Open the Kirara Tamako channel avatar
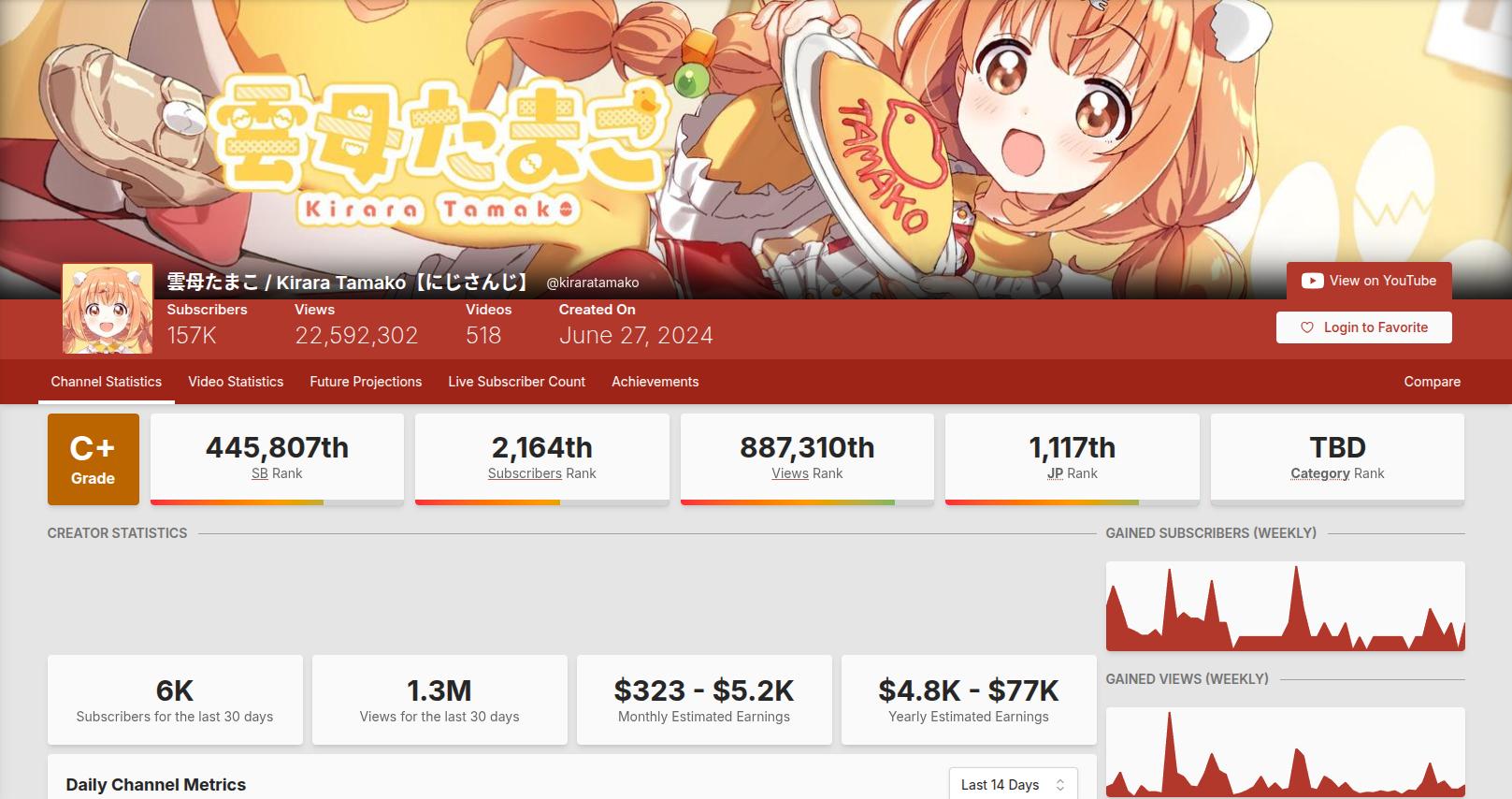This screenshot has height=799, width=1512. coord(108,309)
